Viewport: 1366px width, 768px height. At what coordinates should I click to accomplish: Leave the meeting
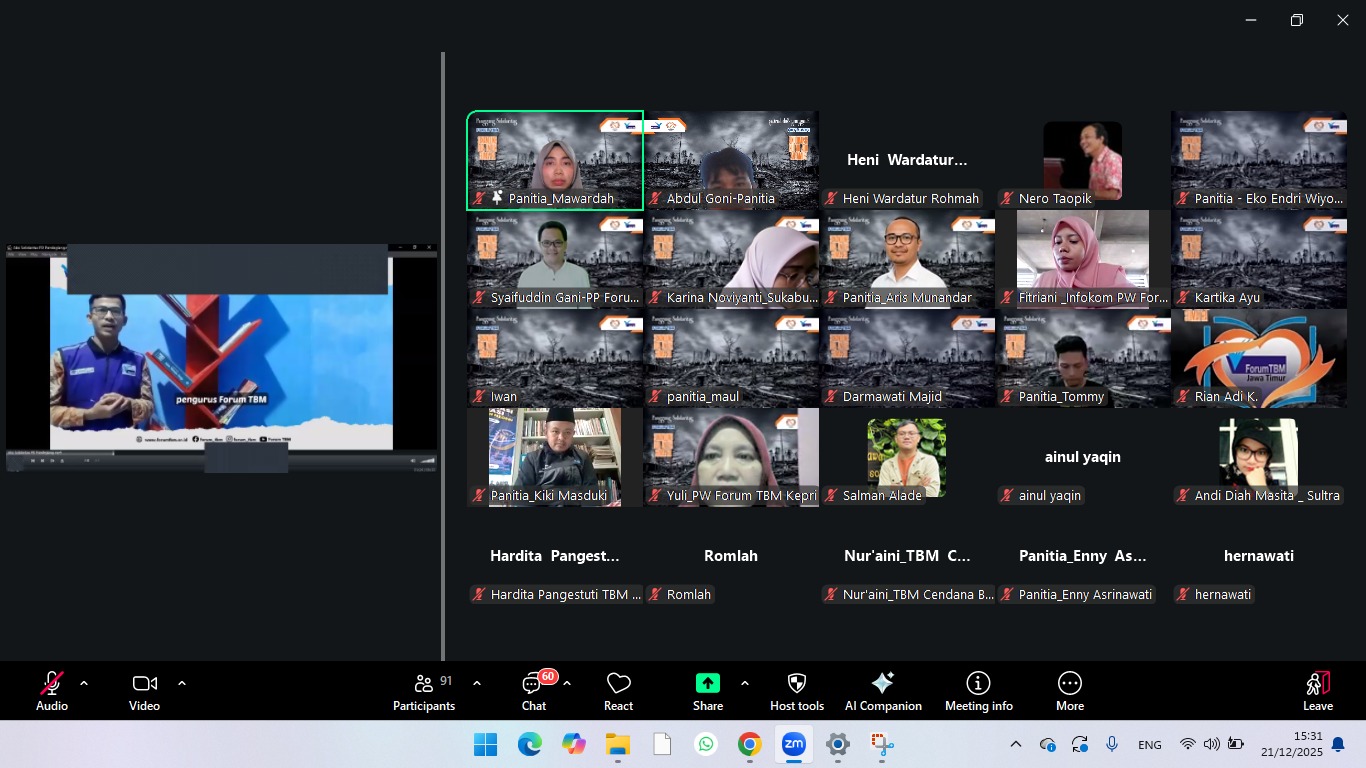1317,691
